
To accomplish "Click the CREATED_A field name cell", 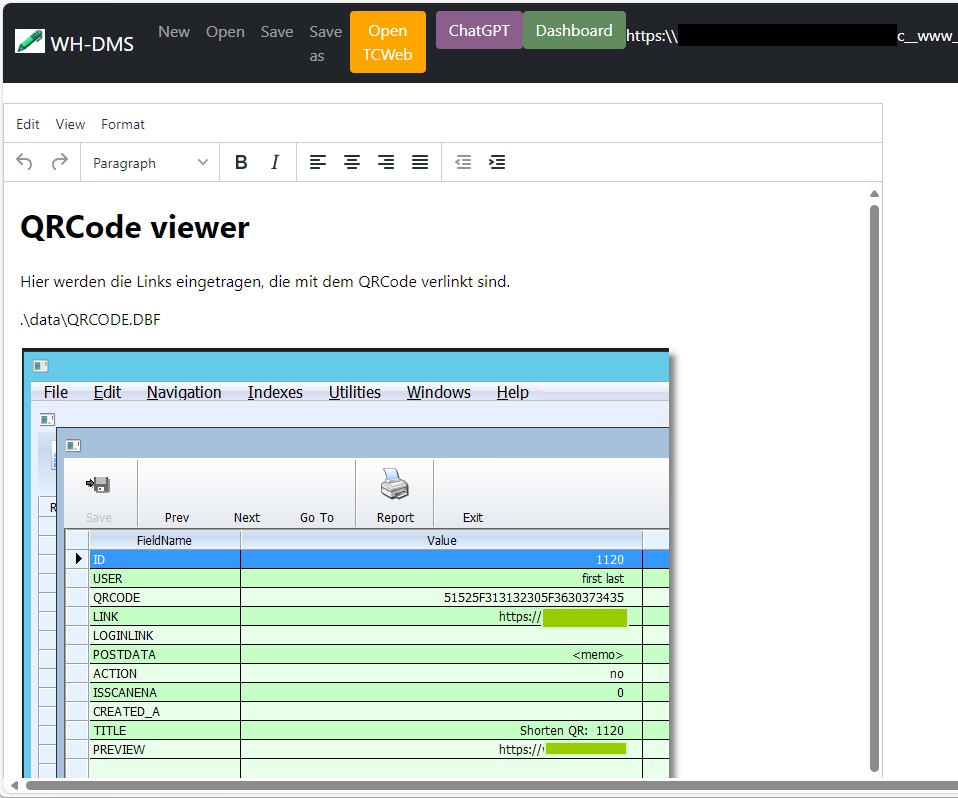I will pyautogui.click(x=165, y=711).
